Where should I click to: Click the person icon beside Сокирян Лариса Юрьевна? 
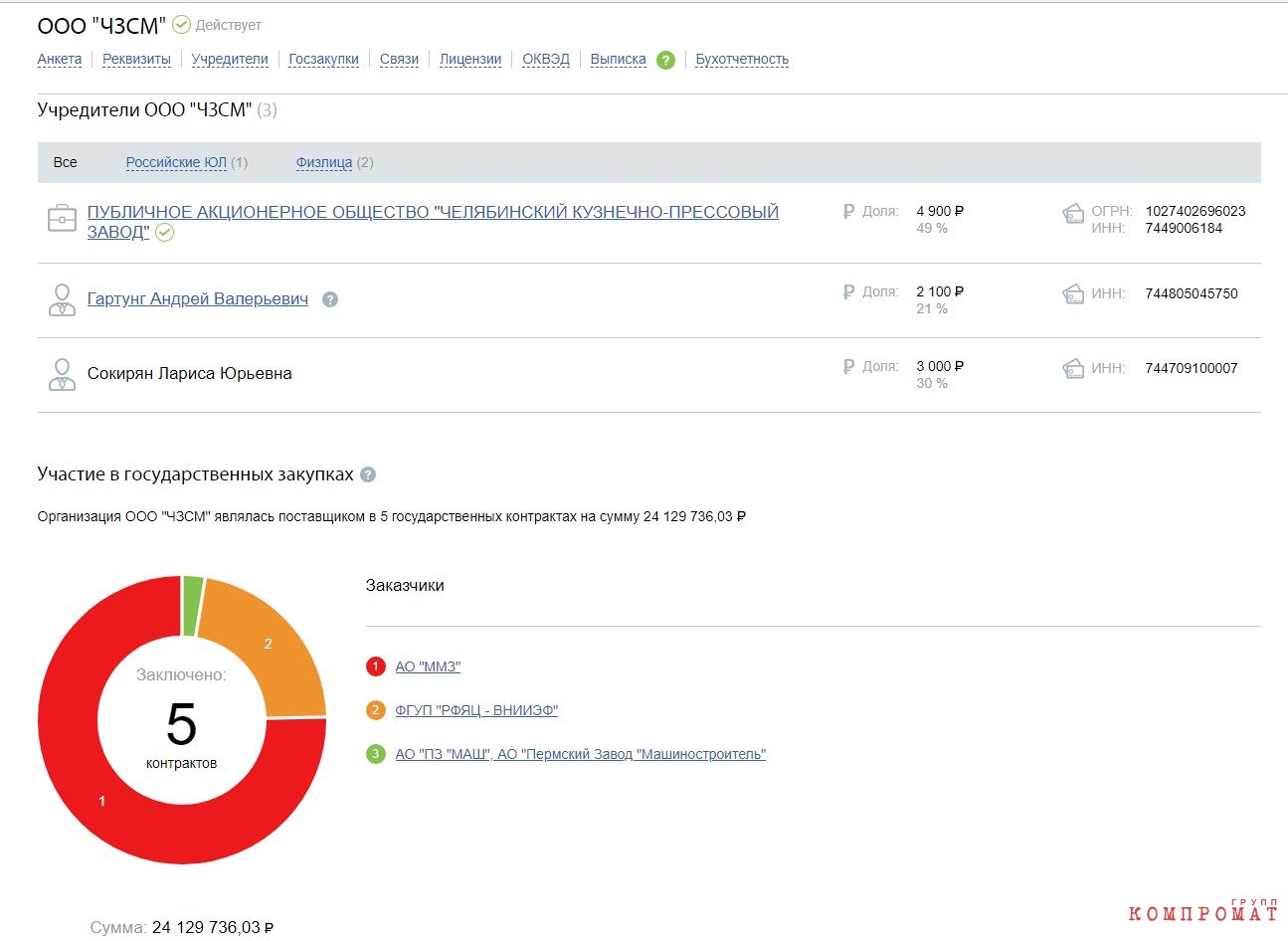click(x=62, y=374)
